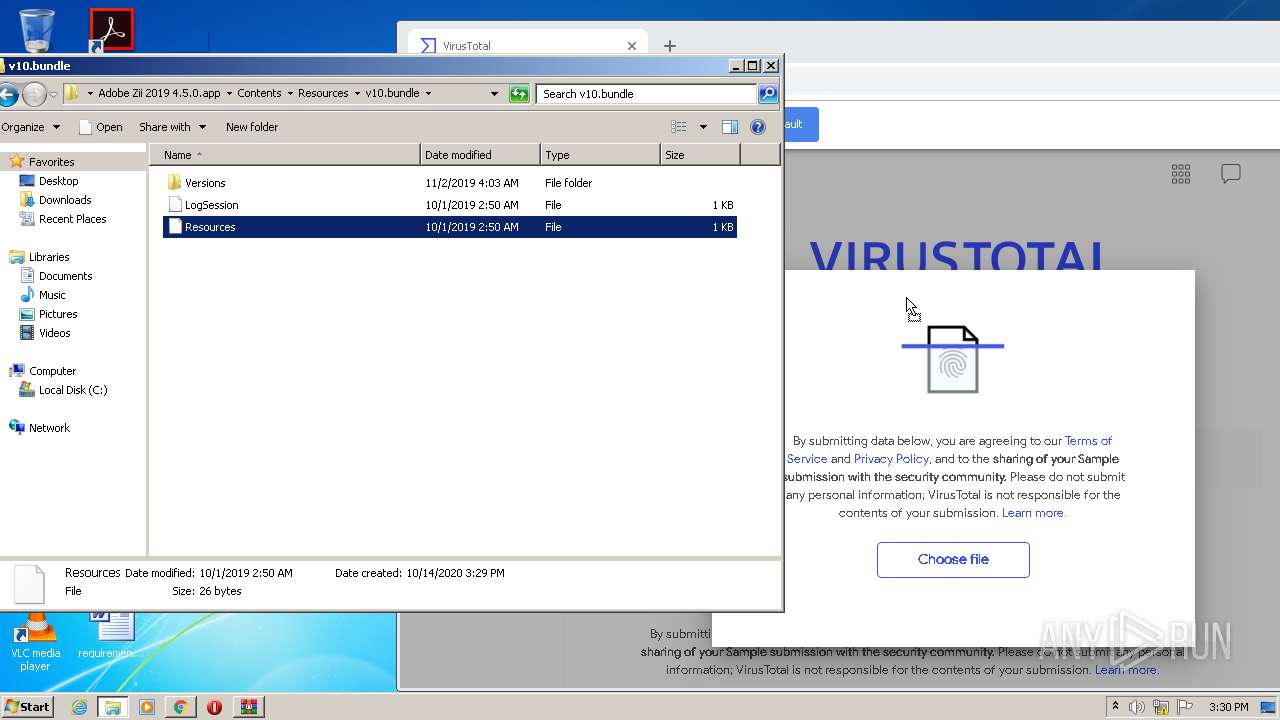Click the refresh icon beside address bar
Screen dimensions: 1280x720
[x=519, y=94]
